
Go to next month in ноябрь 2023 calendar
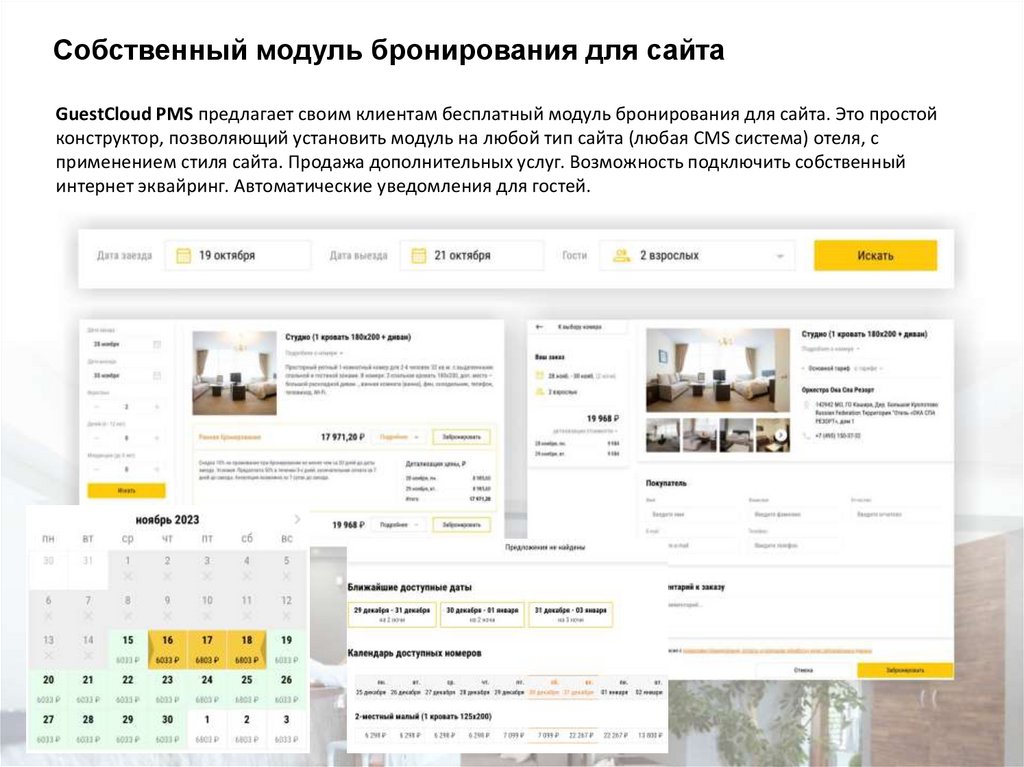pos(297,519)
